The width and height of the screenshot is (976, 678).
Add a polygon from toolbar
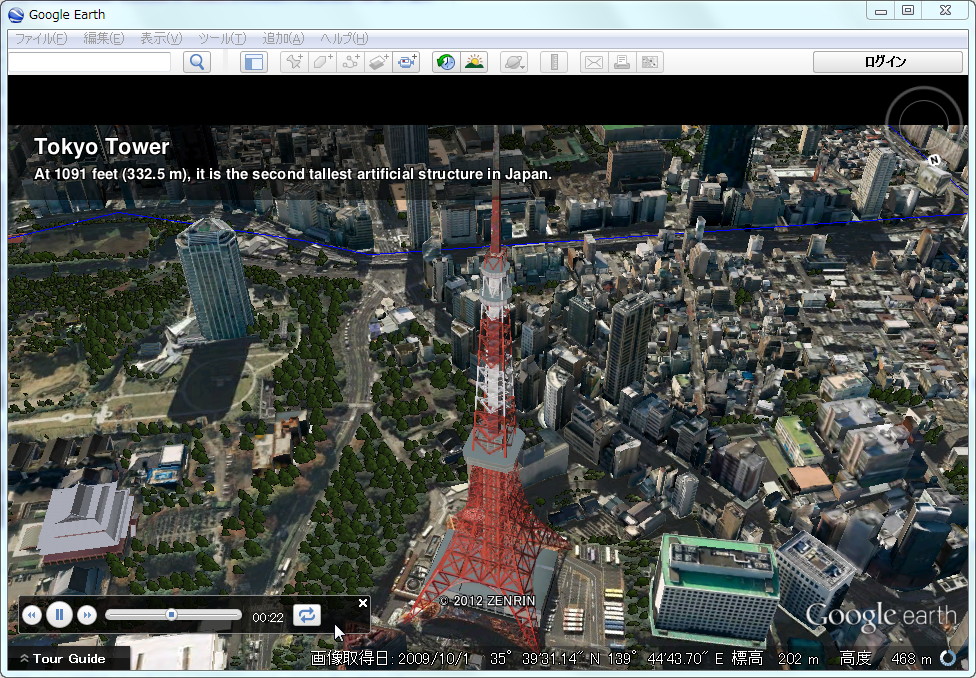322,62
